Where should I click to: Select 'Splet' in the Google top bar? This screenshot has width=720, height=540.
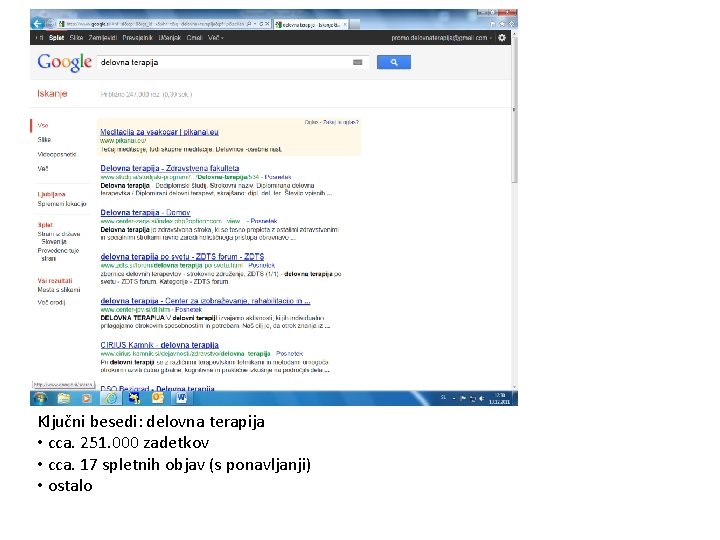pyautogui.click(x=56, y=38)
